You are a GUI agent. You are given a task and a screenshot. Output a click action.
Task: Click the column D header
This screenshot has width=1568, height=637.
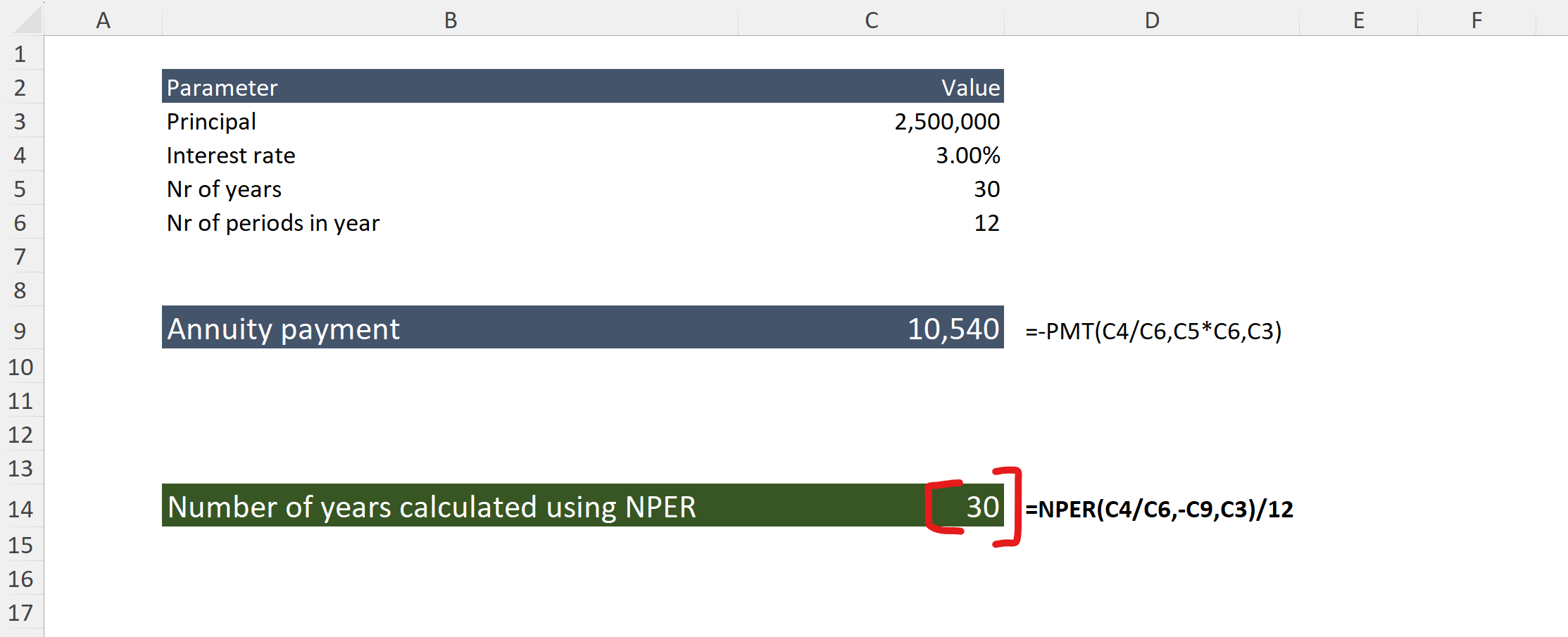coord(1151,20)
